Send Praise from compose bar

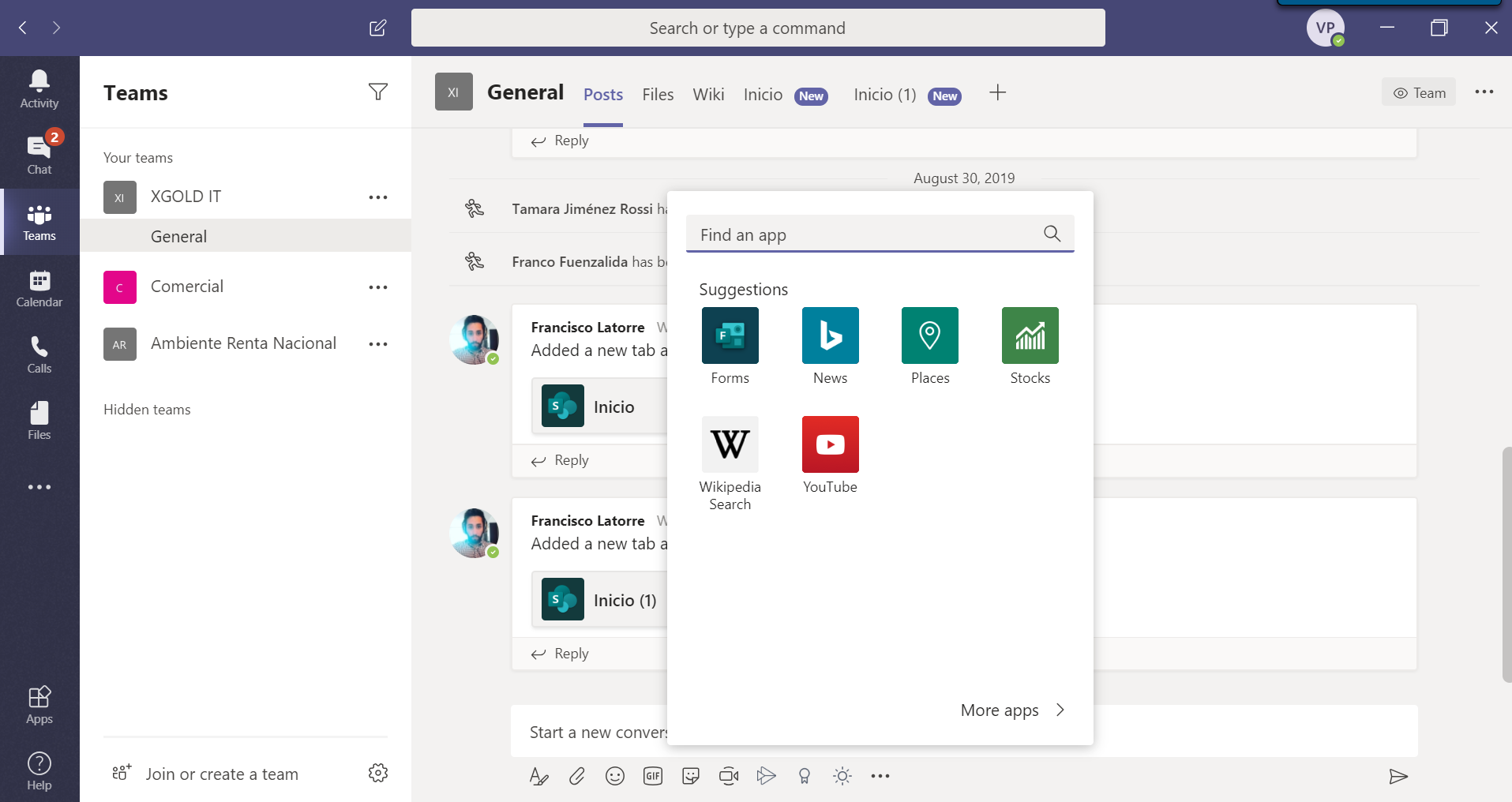(x=805, y=776)
